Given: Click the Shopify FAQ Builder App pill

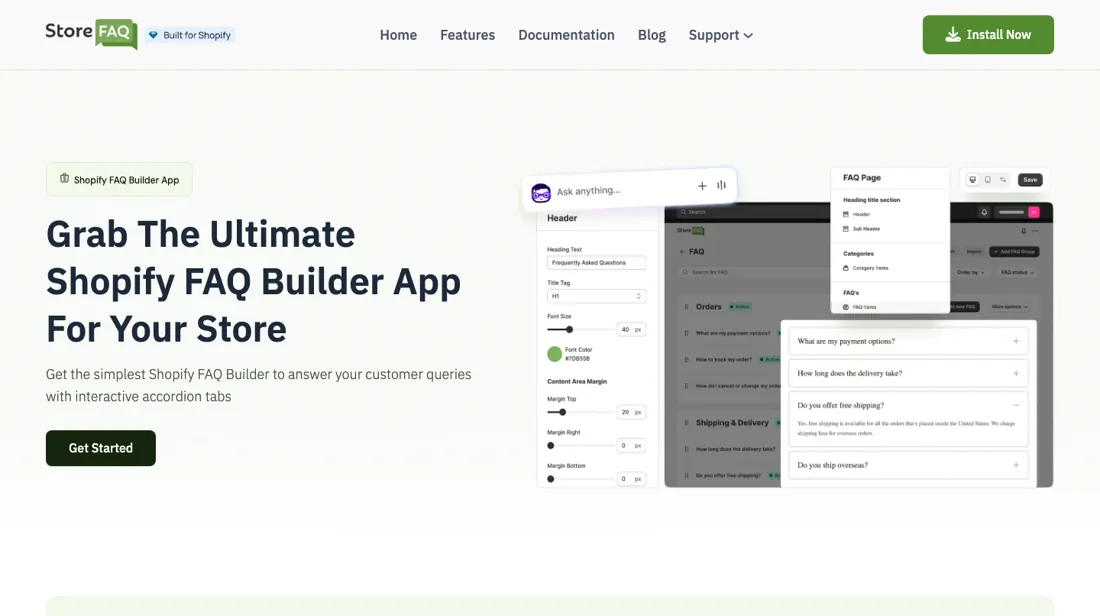Looking at the screenshot, I should coord(119,180).
